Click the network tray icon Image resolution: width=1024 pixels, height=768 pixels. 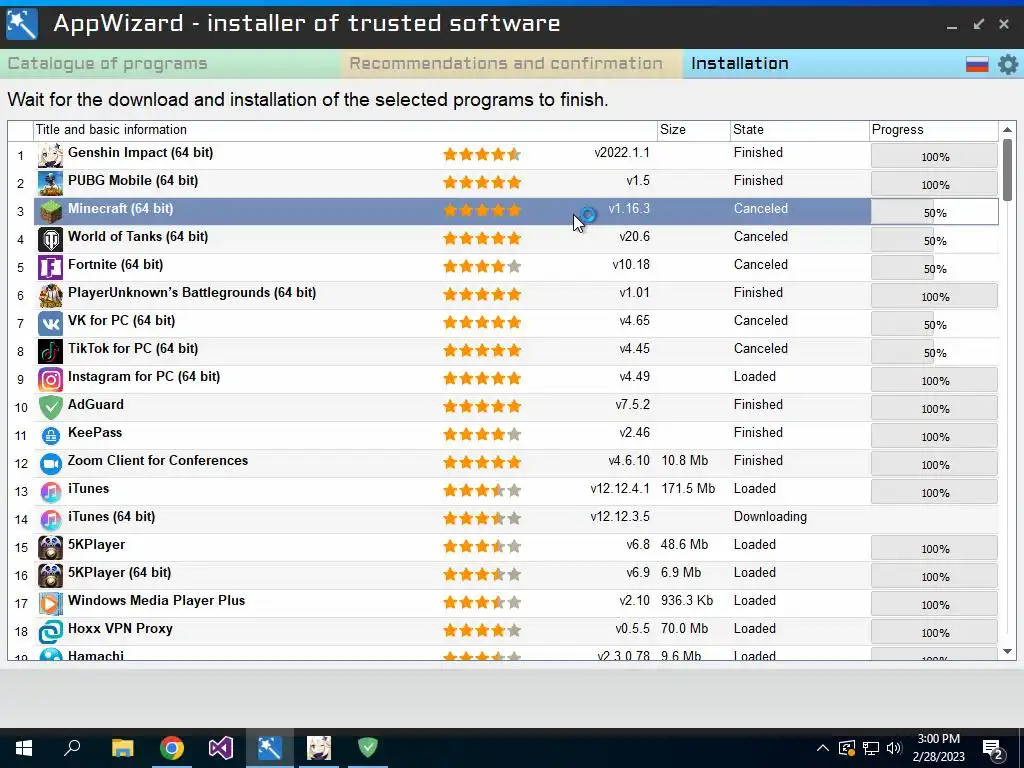[871, 748]
